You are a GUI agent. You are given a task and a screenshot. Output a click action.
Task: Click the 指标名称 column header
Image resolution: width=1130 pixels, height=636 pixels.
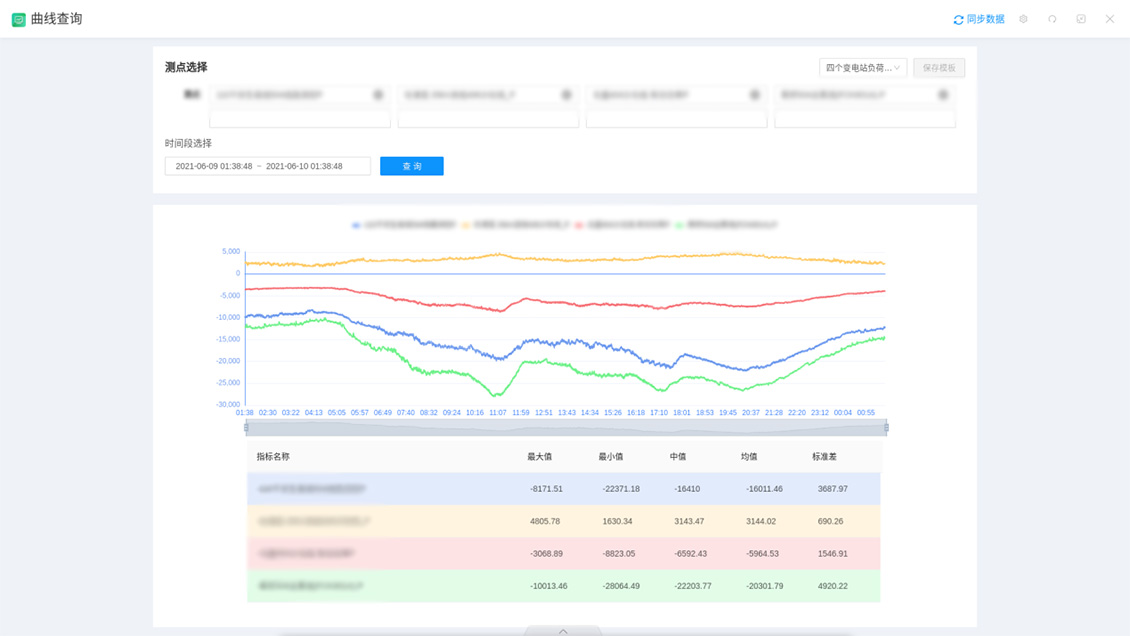(273, 457)
